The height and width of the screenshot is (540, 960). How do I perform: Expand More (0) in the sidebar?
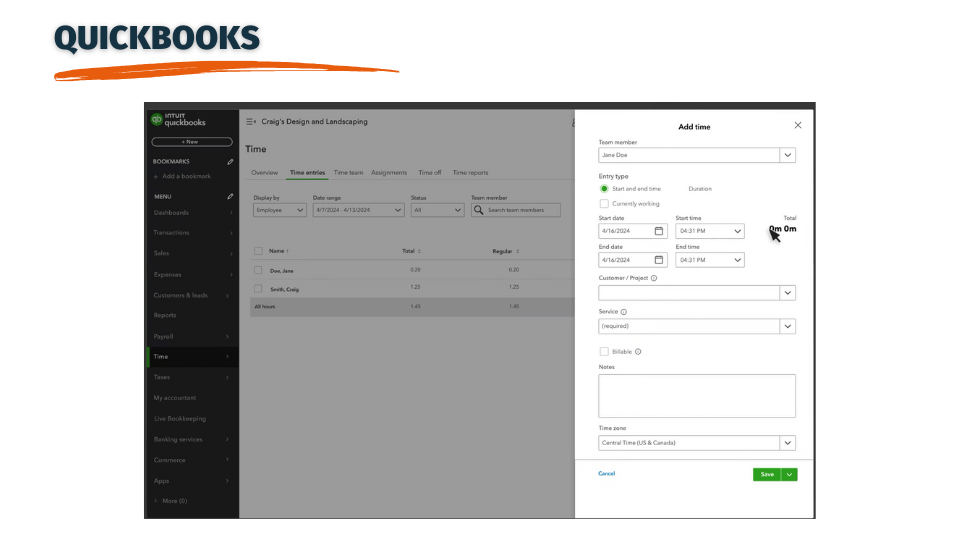coord(171,501)
